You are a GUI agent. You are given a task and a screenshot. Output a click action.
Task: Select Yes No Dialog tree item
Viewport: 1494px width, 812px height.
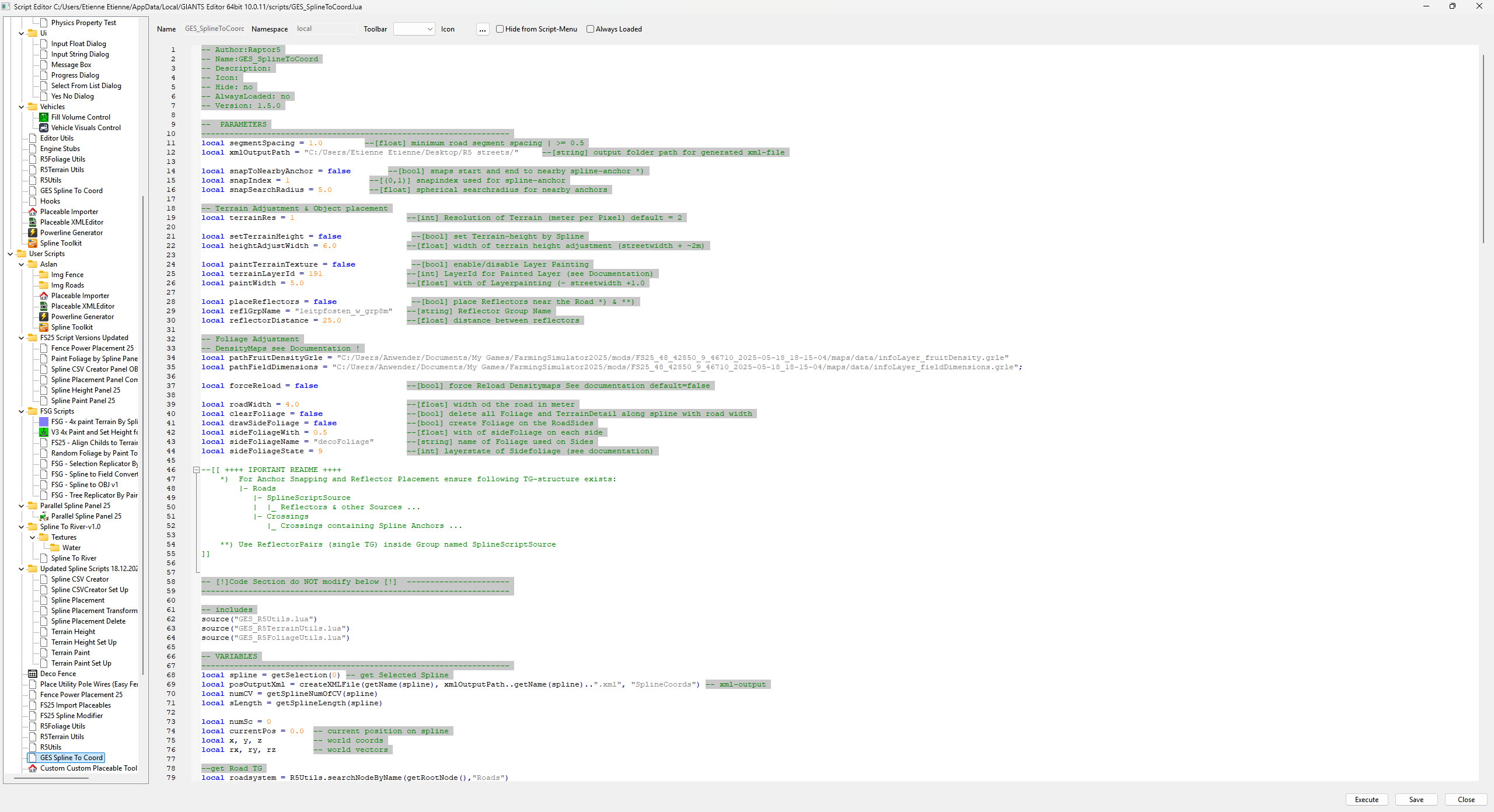coord(72,96)
